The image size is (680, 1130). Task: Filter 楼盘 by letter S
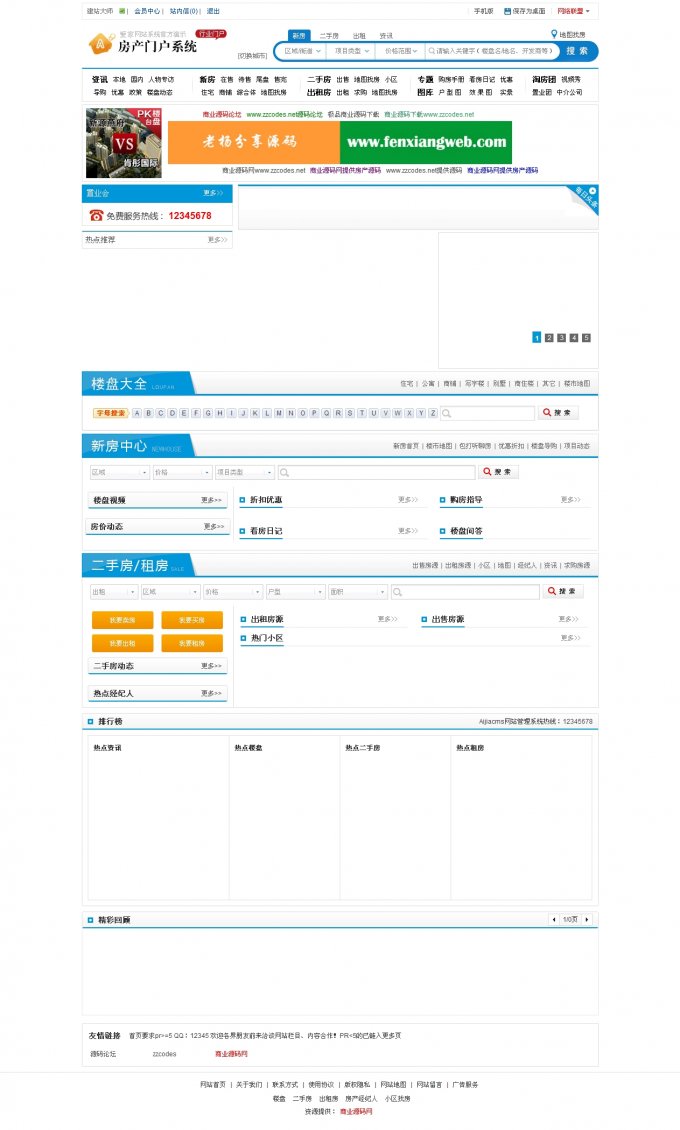pyautogui.click(x=350, y=413)
